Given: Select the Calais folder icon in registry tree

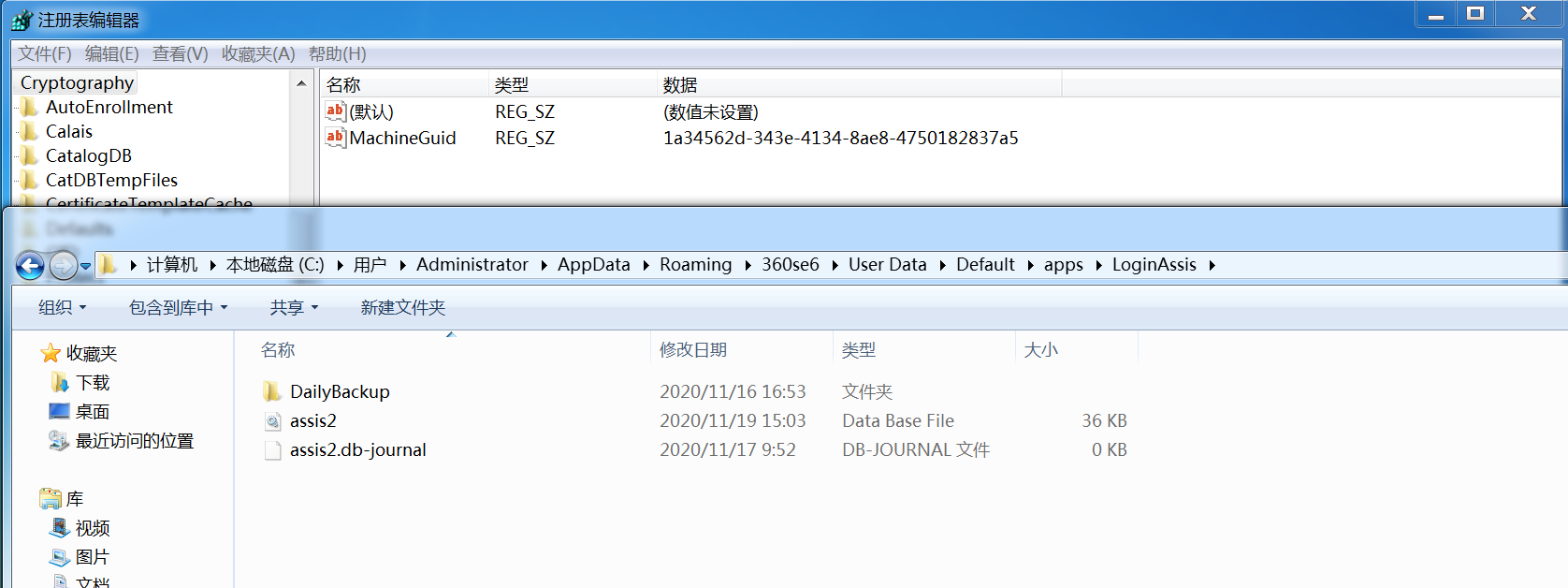Looking at the screenshot, I should pos(30,132).
